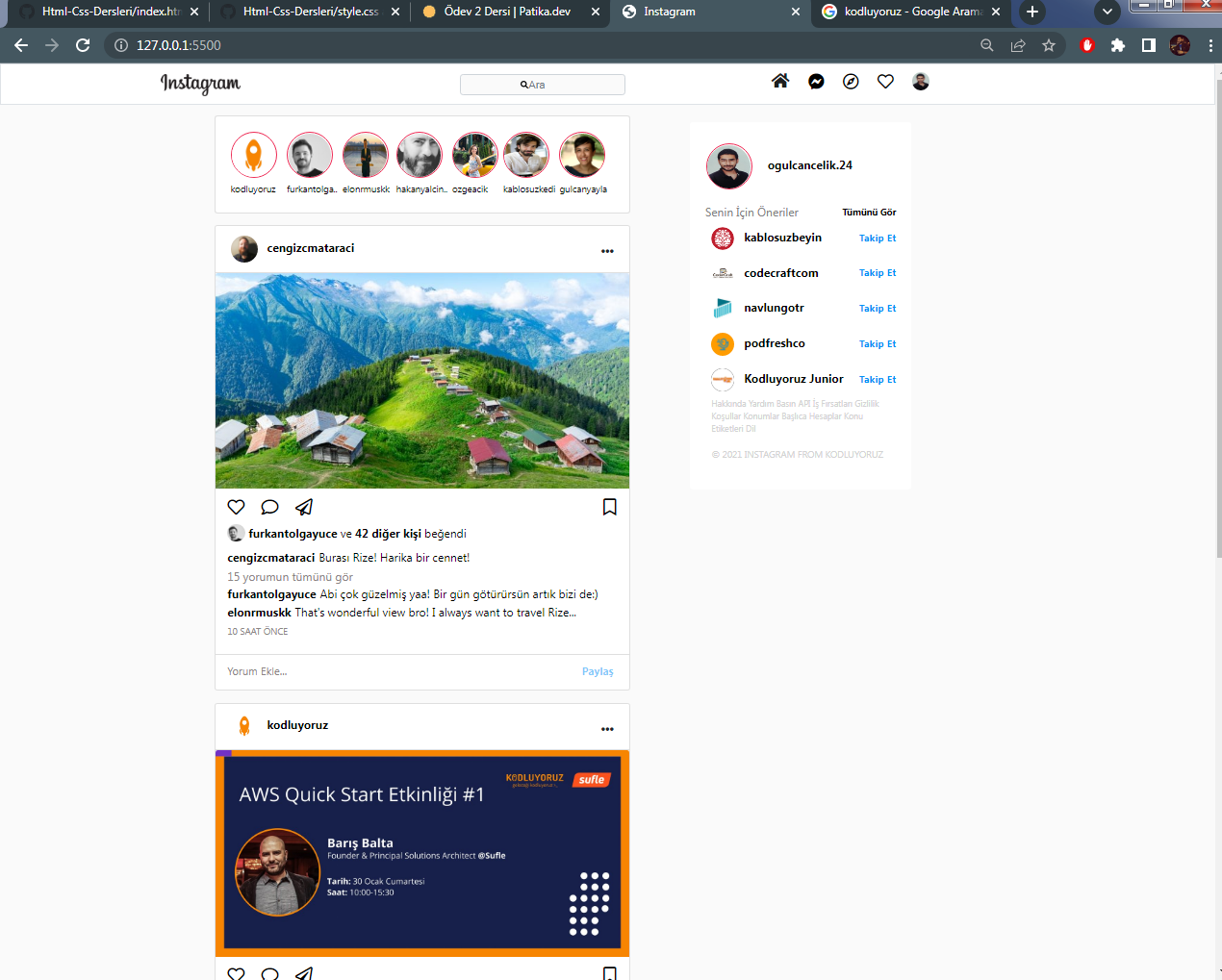Share cengizcmataraci post with paper plane icon
The width and height of the screenshot is (1222, 980).
click(304, 507)
